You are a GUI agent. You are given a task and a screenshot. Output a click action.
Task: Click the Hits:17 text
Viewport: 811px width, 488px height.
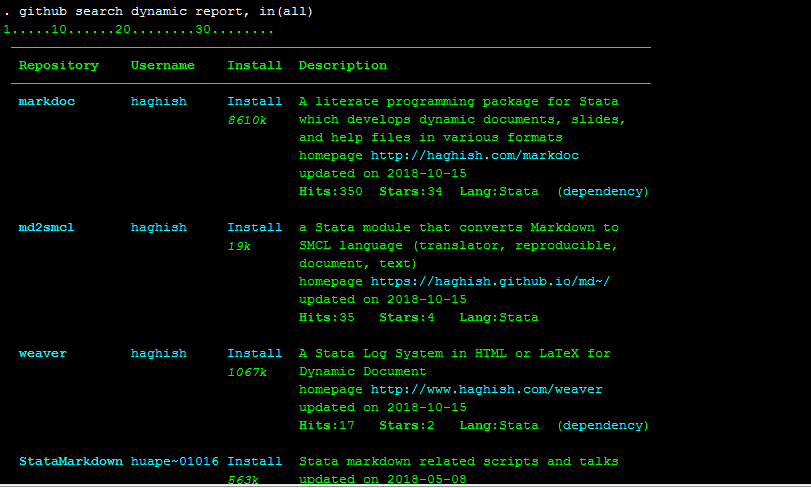pyautogui.click(x=327, y=425)
